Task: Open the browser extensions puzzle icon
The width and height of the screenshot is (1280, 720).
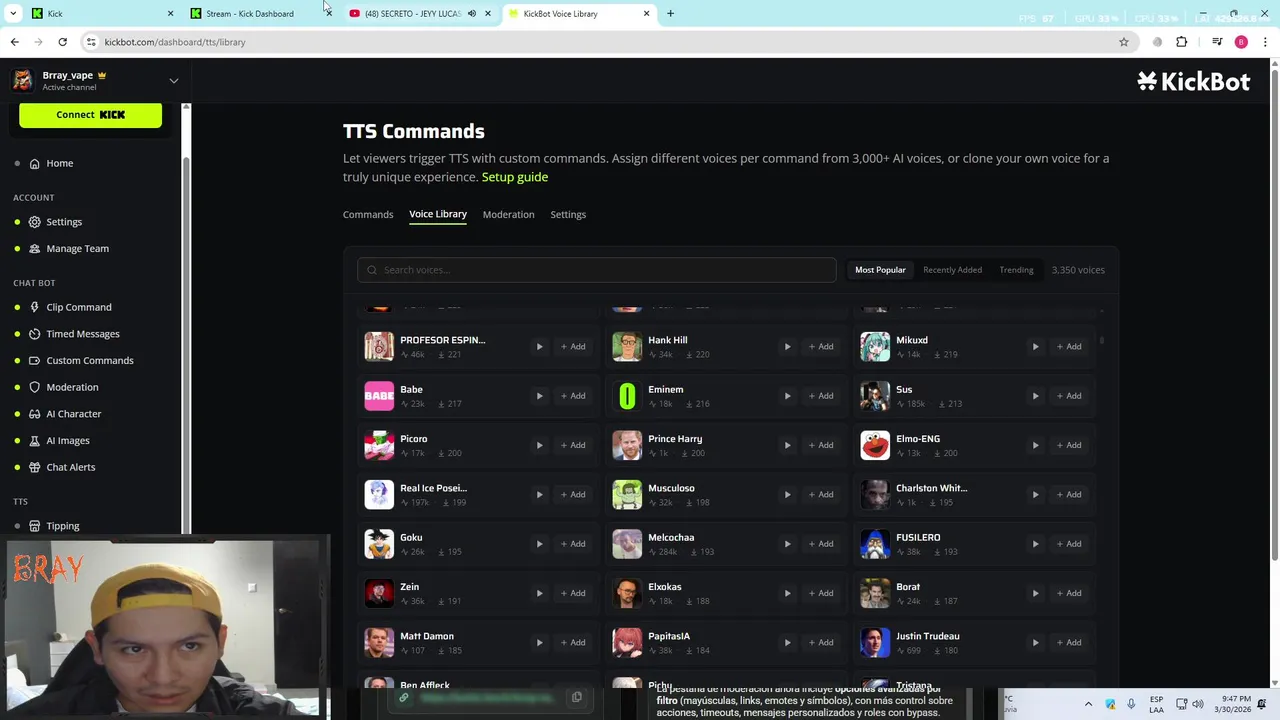Action: (x=1182, y=42)
